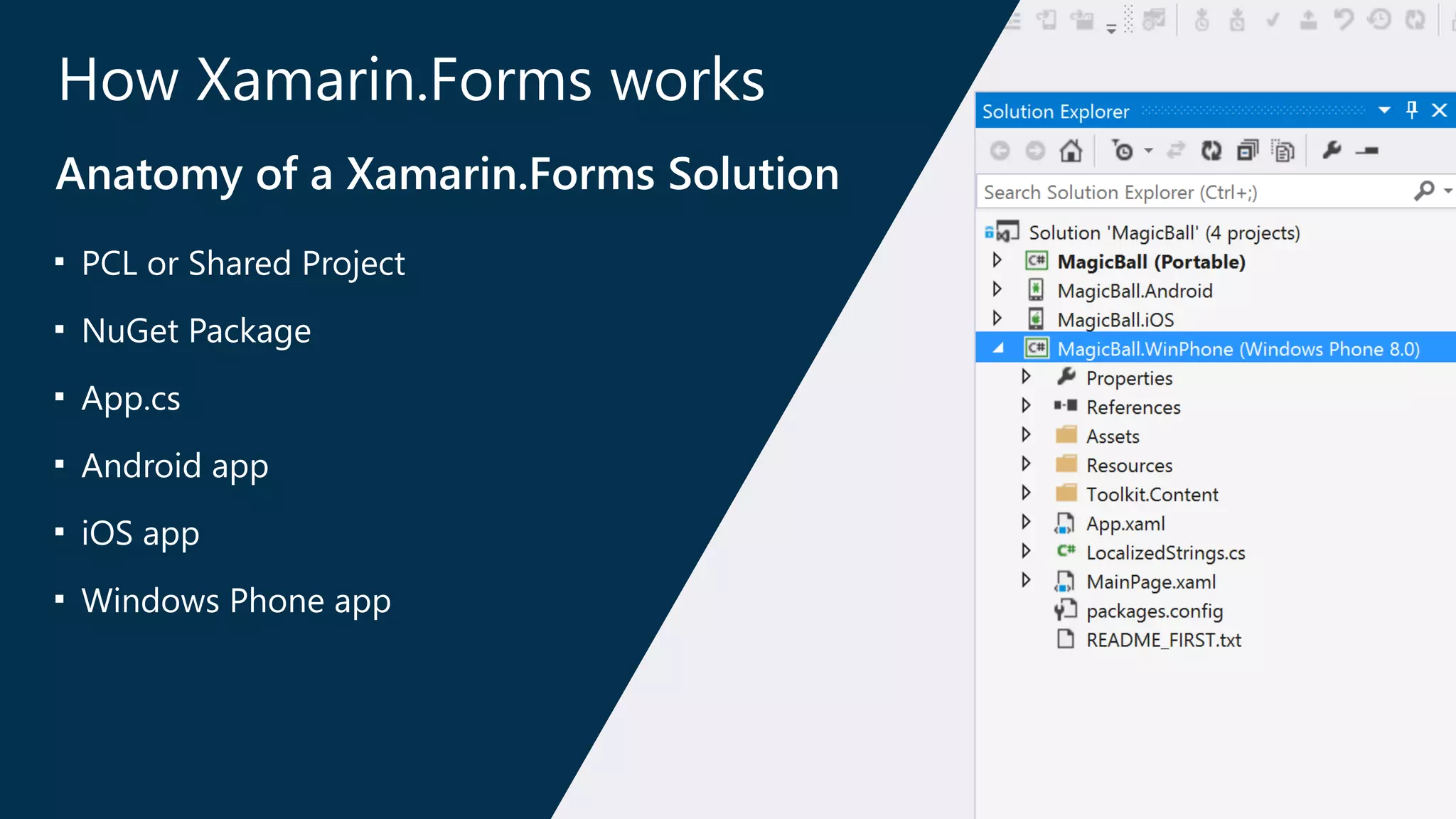Screen dimensions: 1456x819
Task: Select MagicBall.iOS project
Action: coord(1115,320)
